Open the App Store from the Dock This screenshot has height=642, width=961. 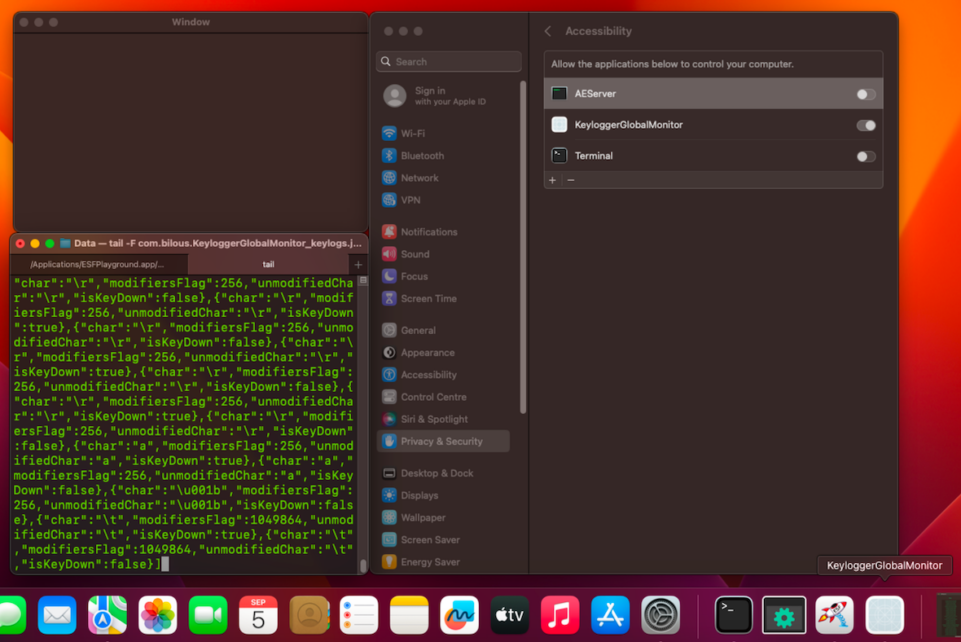pos(609,615)
